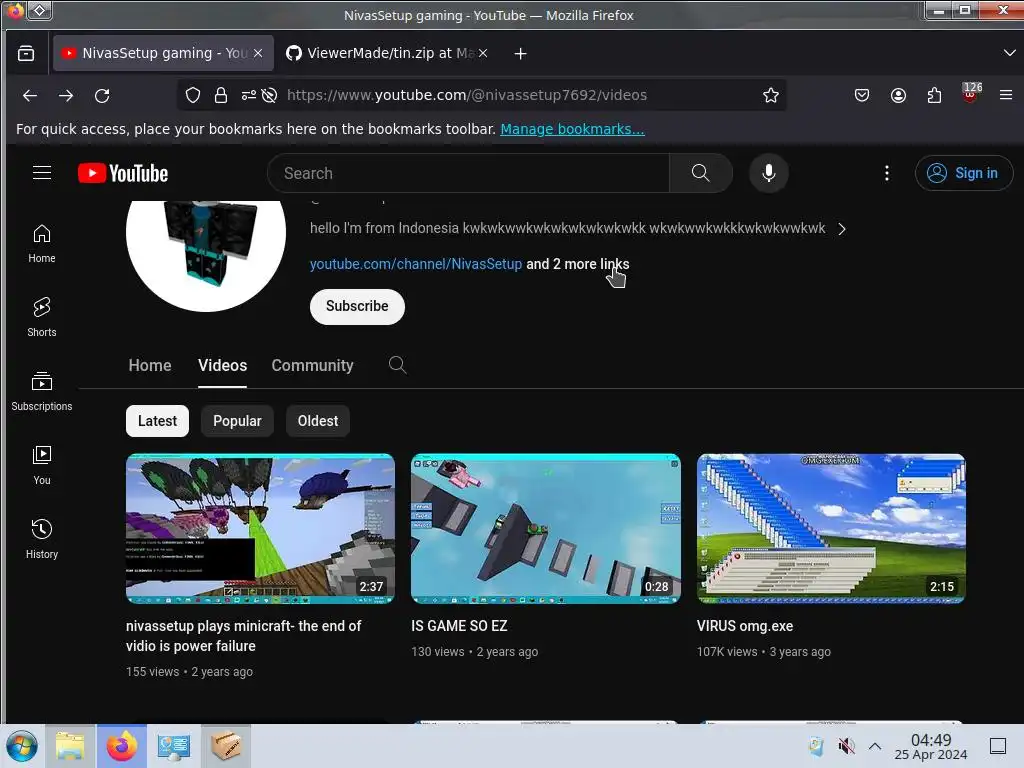Open the YouTube guide hamburger menu
Image resolution: width=1024 pixels, height=768 pixels.
coord(42,173)
